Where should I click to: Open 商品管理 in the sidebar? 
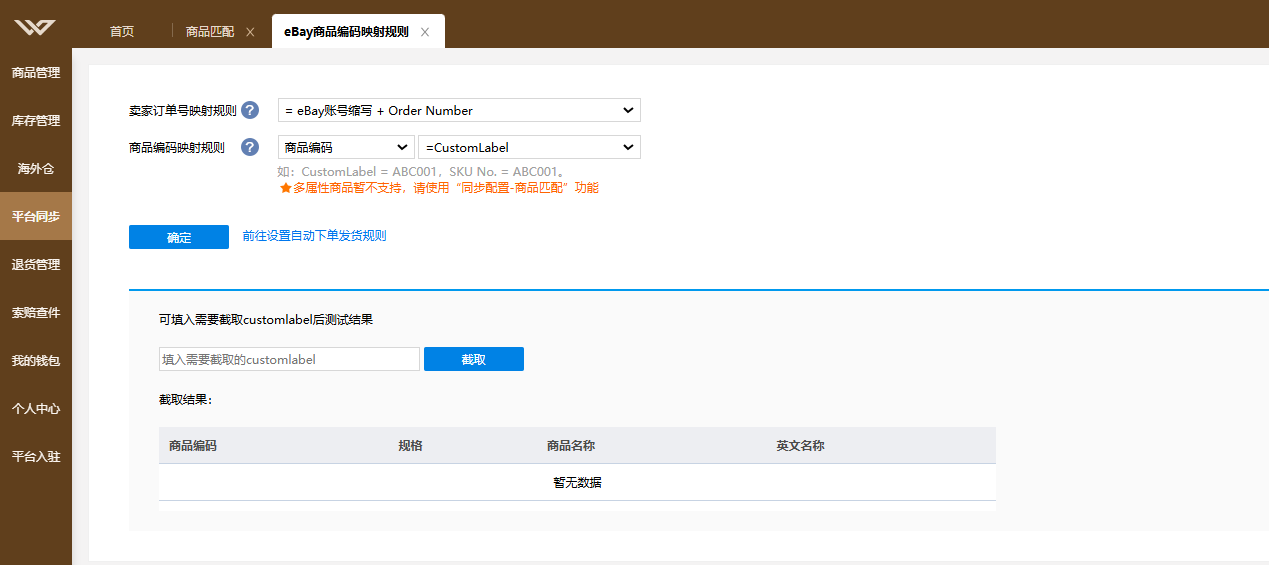click(36, 72)
